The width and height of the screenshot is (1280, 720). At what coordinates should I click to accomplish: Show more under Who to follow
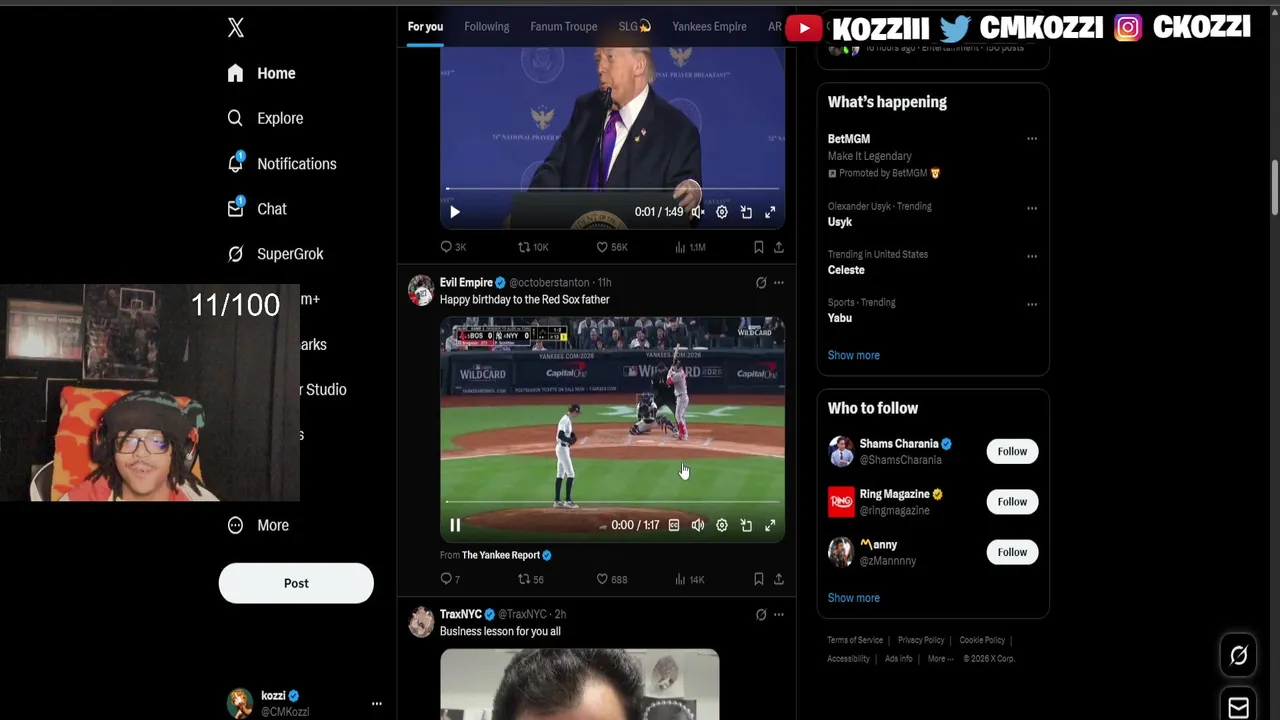point(853,598)
